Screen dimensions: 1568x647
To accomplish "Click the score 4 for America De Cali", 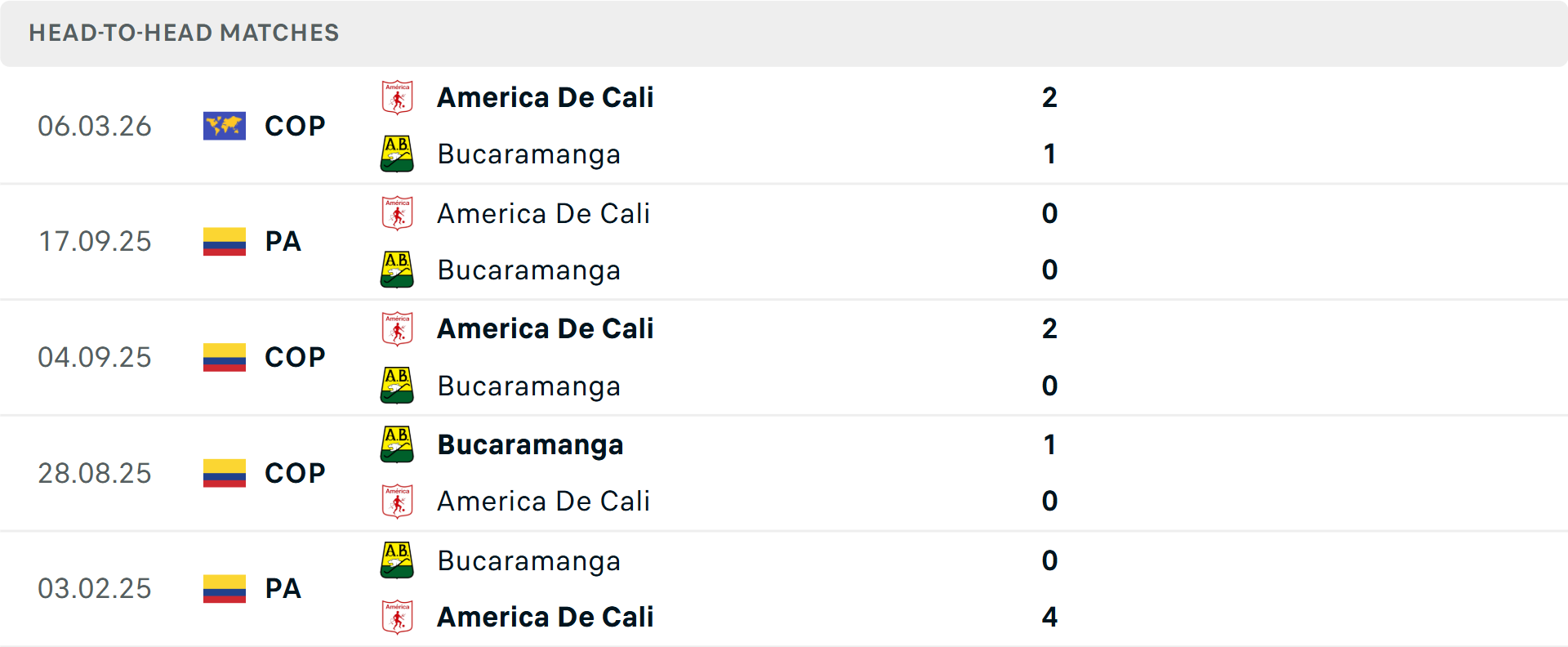I will 1050,618.
